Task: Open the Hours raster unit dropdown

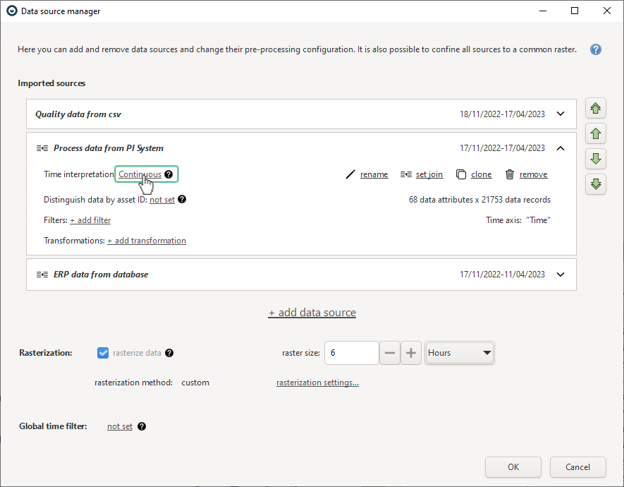Action: pos(459,353)
